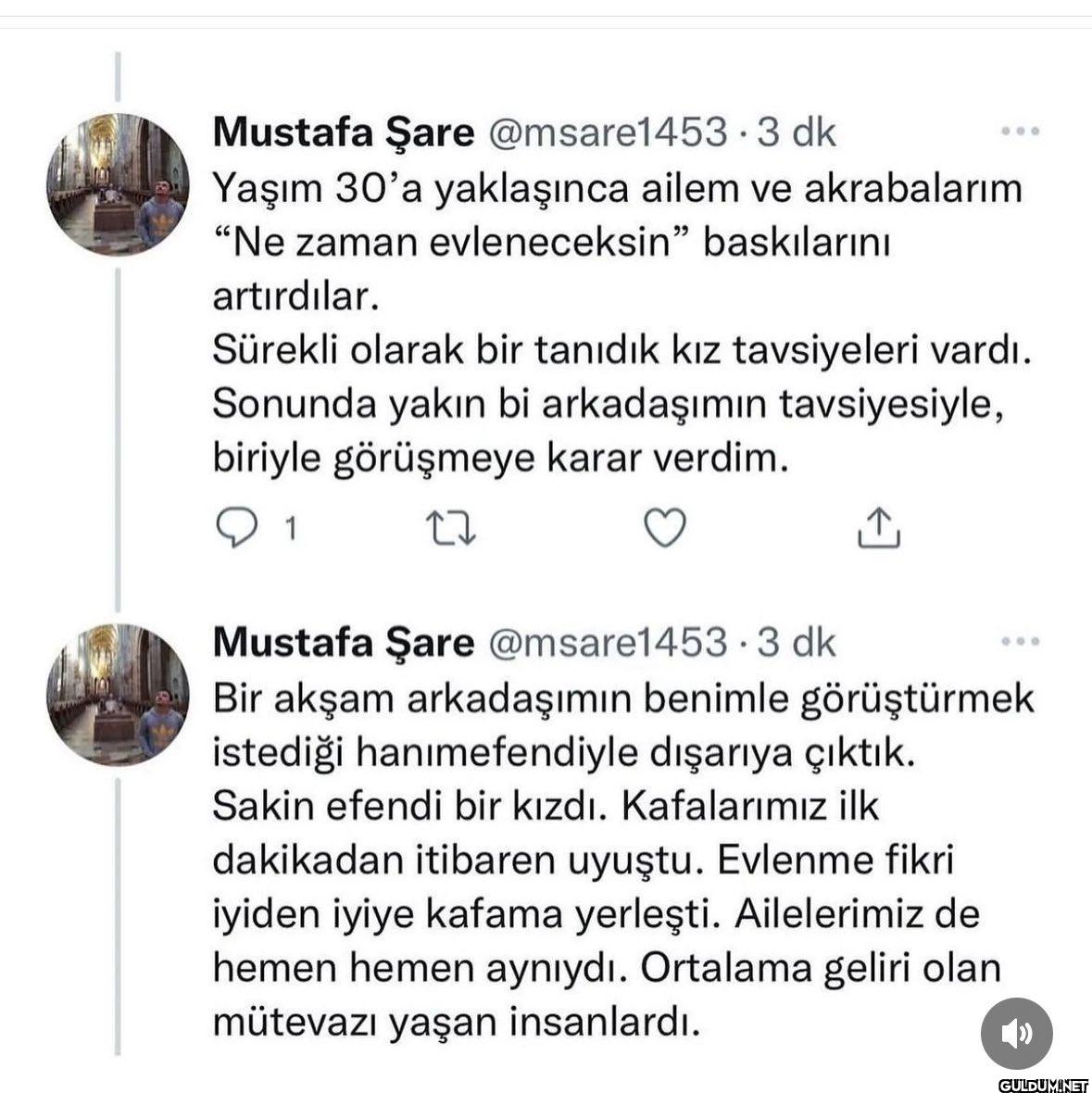1092x1093 pixels.
Task: Click the Mustafa Şare name on second tweet
Action: click(x=343, y=641)
